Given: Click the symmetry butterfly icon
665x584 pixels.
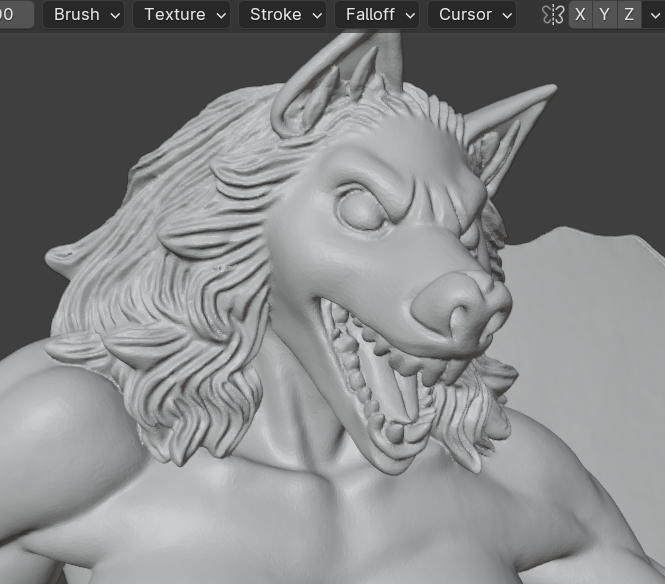Looking at the screenshot, I should pos(553,14).
